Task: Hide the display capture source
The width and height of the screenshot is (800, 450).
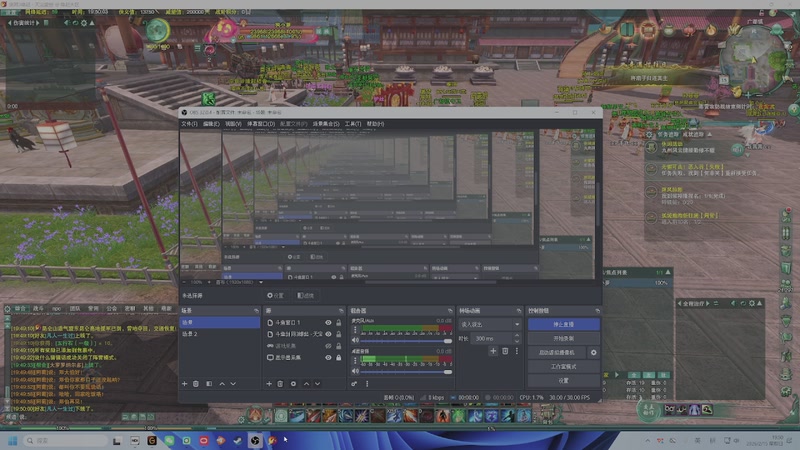Action: click(x=328, y=358)
